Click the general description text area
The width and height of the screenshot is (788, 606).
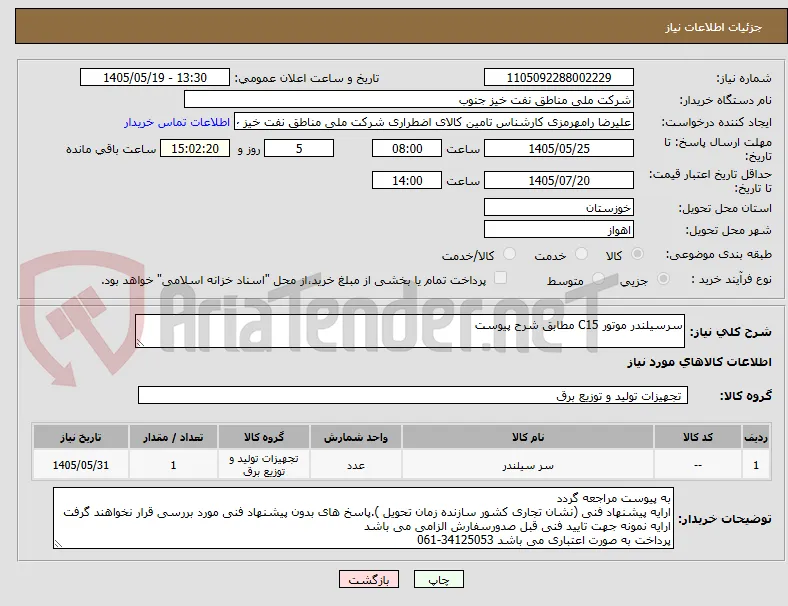[x=410, y=331]
